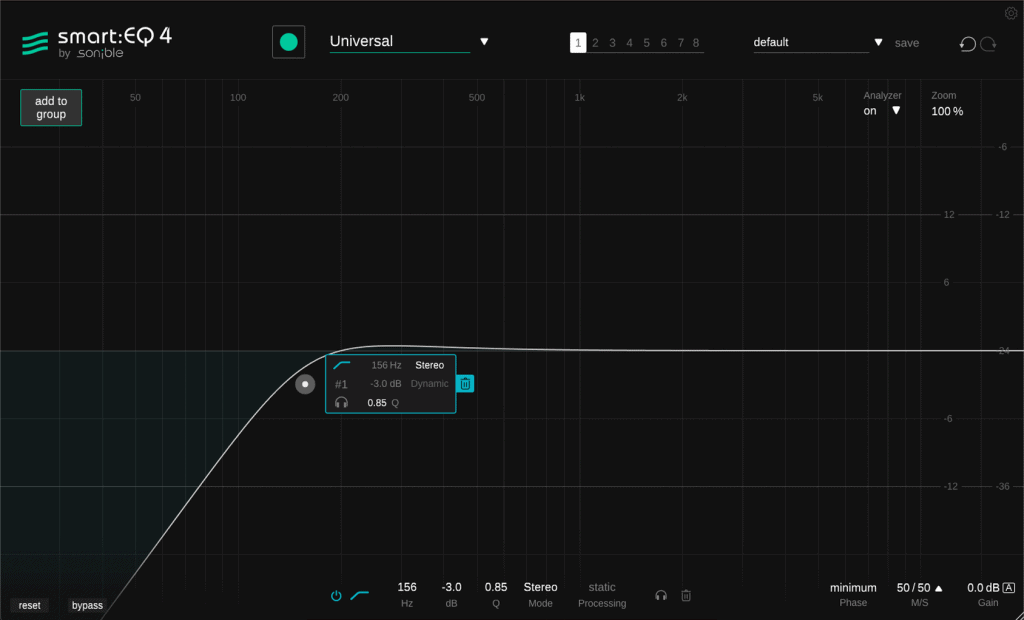The width and height of the screenshot is (1024, 620).
Task: Click the green record circle button near Universal
Action: [x=288, y=42]
